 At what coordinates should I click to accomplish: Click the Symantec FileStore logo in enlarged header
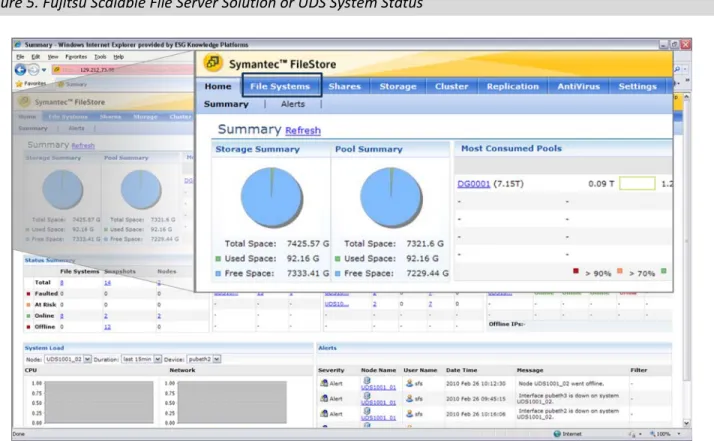(x=213, y=63)
